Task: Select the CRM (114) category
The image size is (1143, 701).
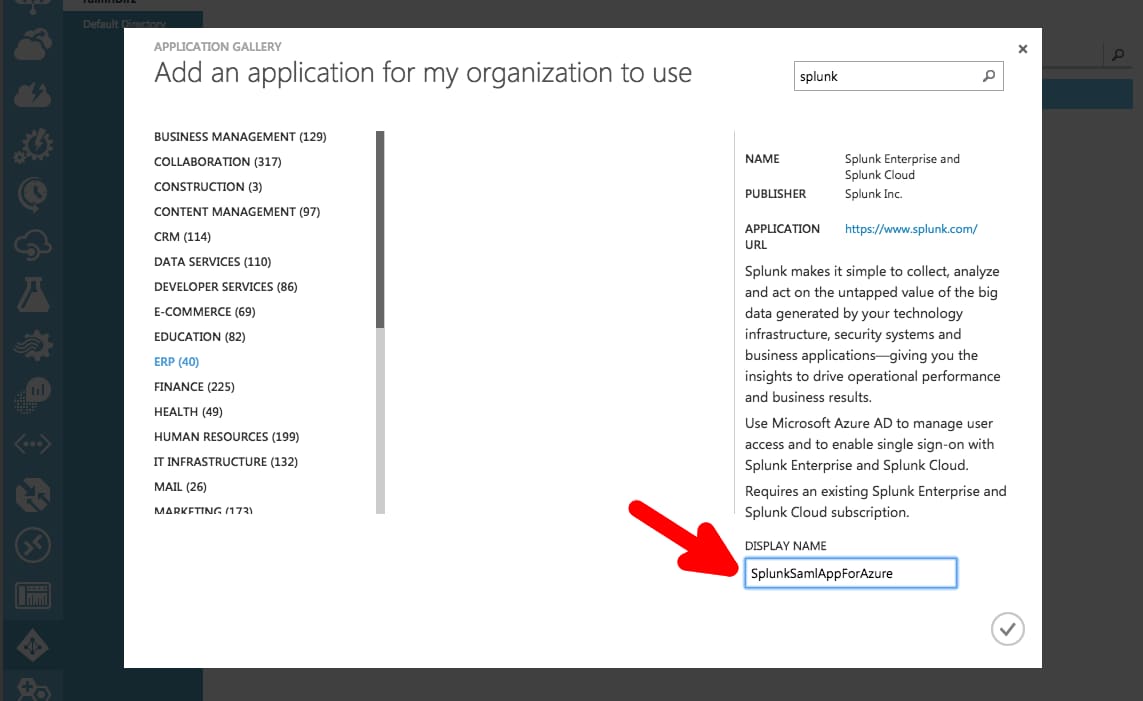Action: pyautogui.click(x=182, y=236)
